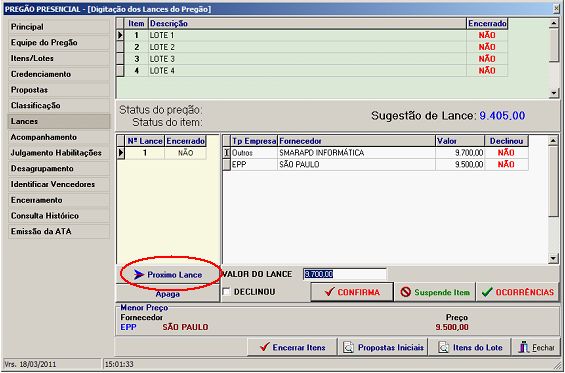The width and height of the screenshot is (565, 373).
Task: Go to Encerramento section
Action: point(59,200)
